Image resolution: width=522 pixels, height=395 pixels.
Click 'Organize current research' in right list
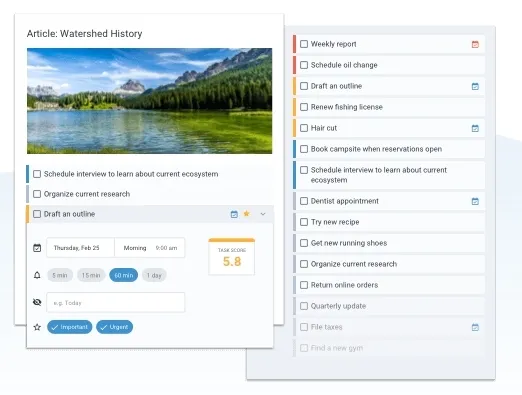coord(354,264)
